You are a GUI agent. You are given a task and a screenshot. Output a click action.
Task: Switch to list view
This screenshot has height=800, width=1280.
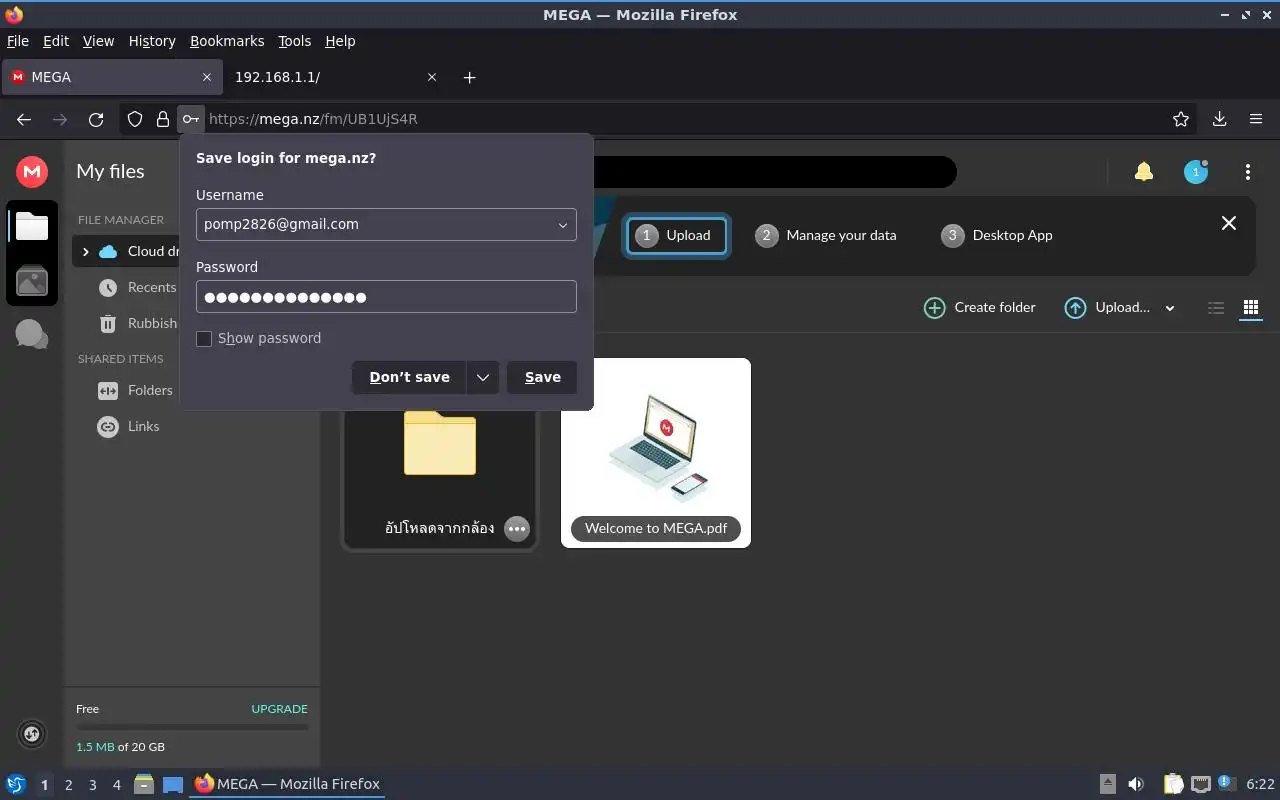tap(1216, 308)
